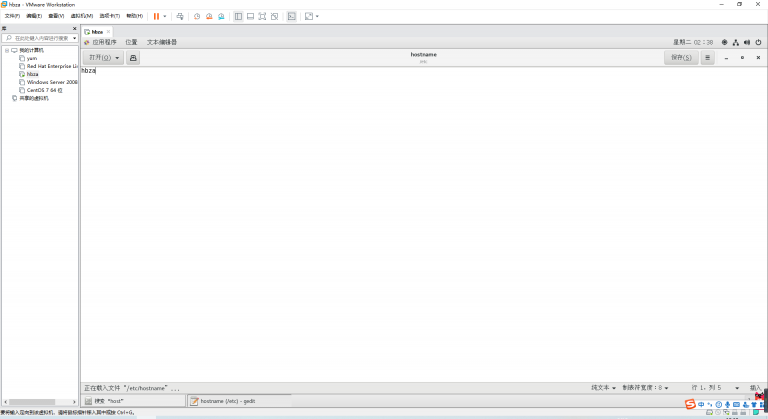This screenshot has width=768, height=419.
Task: Click the manage snapshots icon
Action: (x=221, y=16)
